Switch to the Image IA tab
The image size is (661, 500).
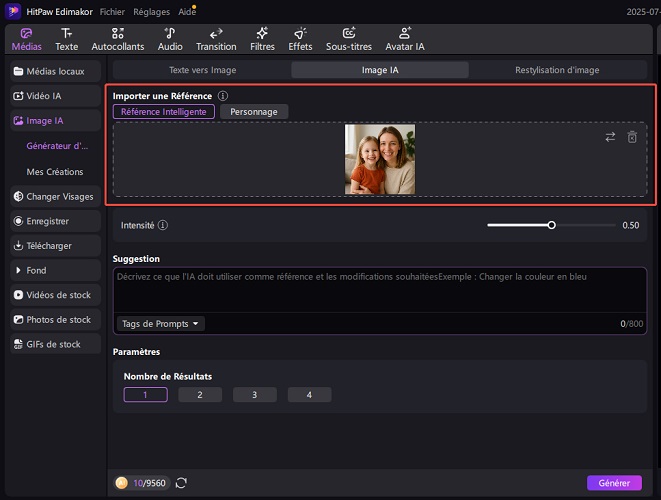[380, 70]
